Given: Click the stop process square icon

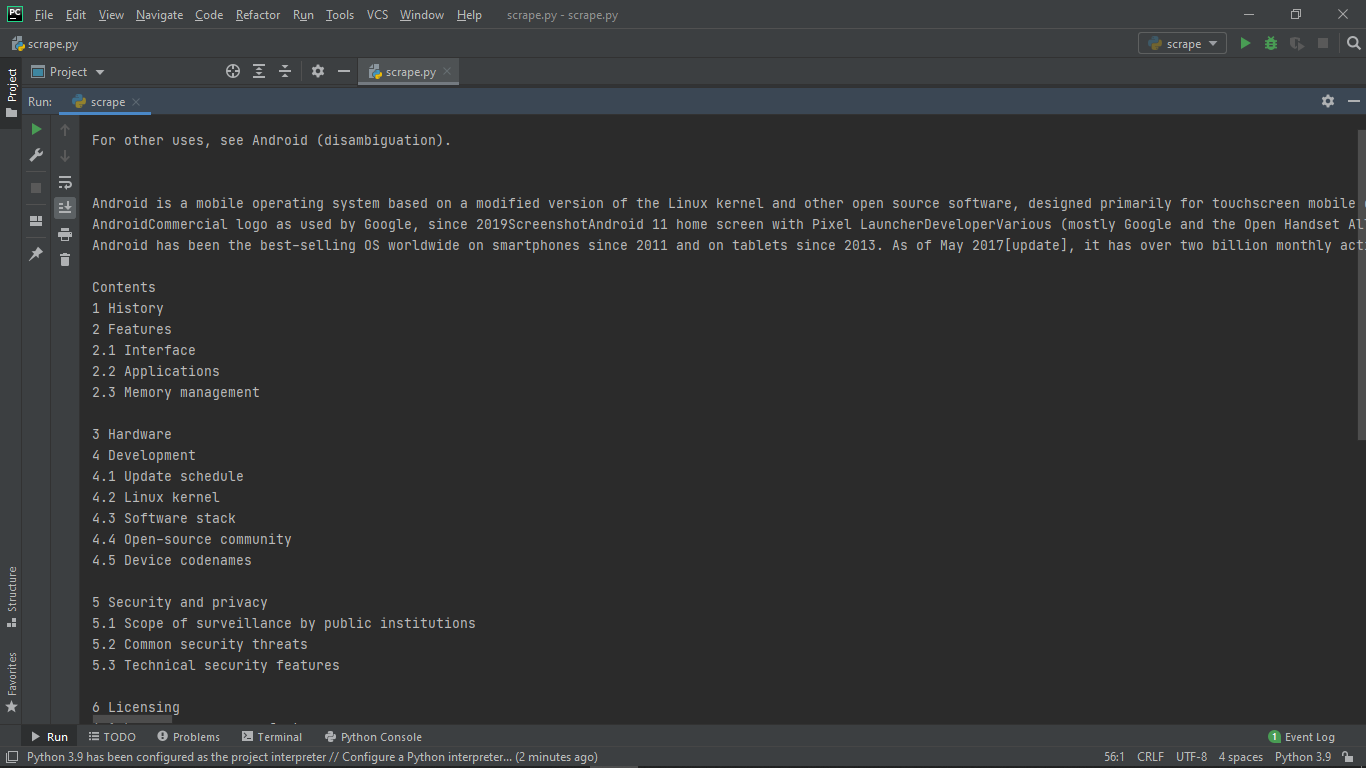Looking at the screenshot, I should [36, 188].
